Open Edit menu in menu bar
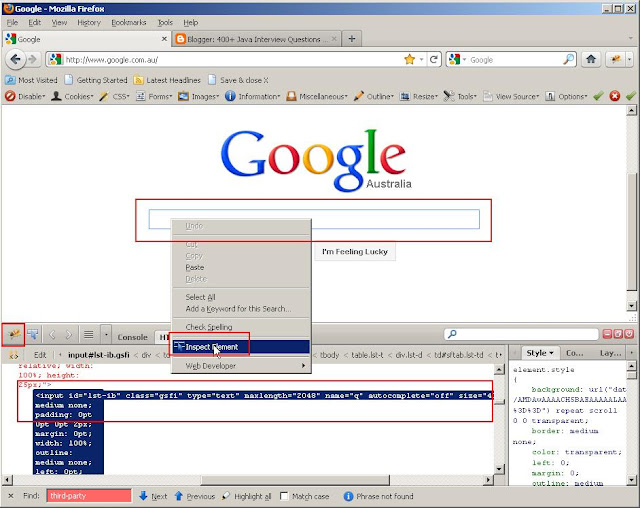 [x=34, y=22]
